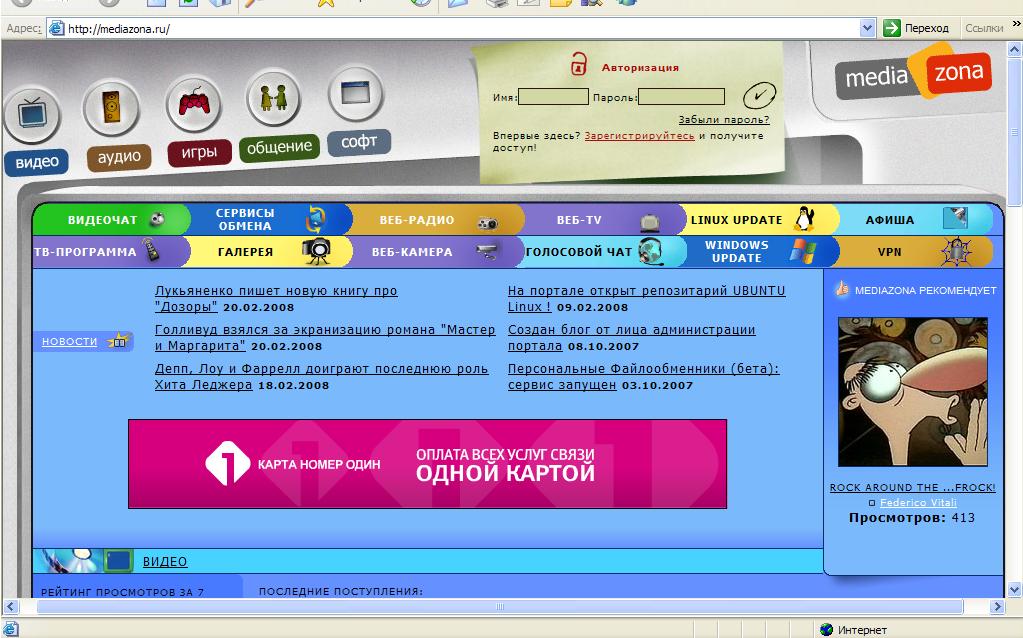Open the ГОЛОСОВОЙ ЧАТ menu item
The width and height of the screenshot is (1023, 638).
579,252
